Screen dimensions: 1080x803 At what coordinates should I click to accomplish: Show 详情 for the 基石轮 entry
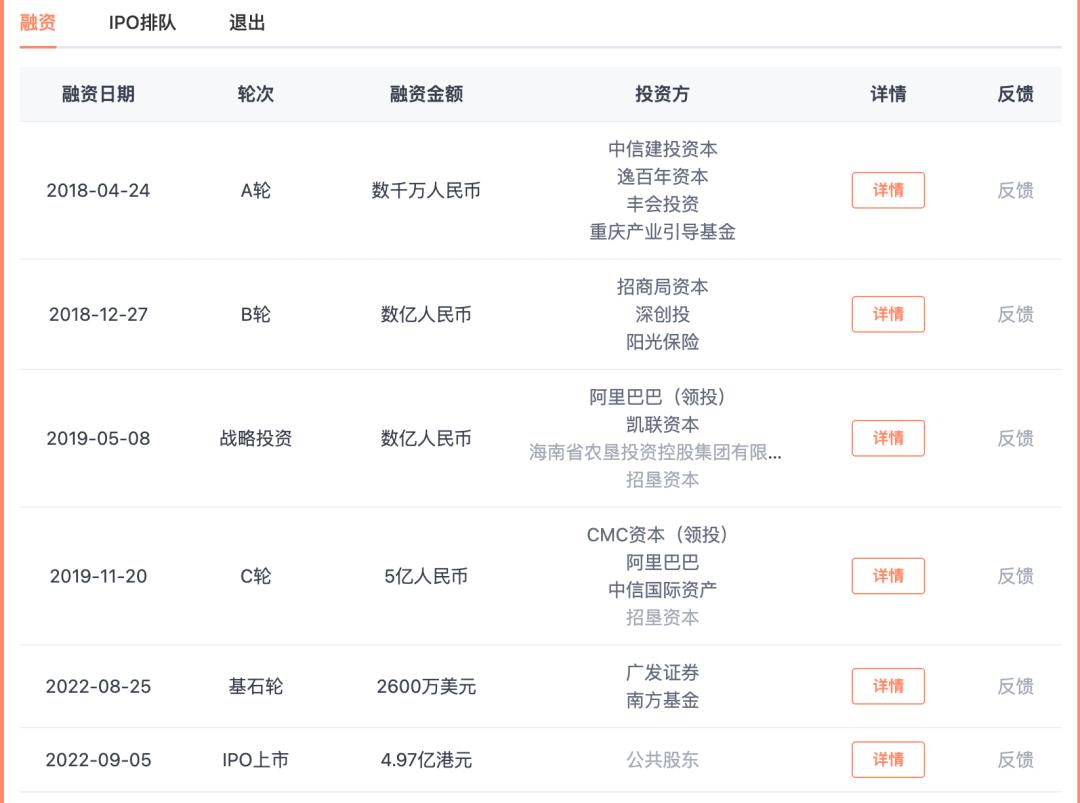coord(888,686)
